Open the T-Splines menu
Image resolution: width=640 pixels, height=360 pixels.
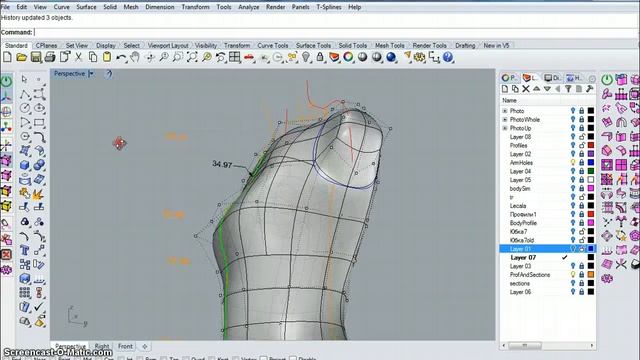point(329,7)
